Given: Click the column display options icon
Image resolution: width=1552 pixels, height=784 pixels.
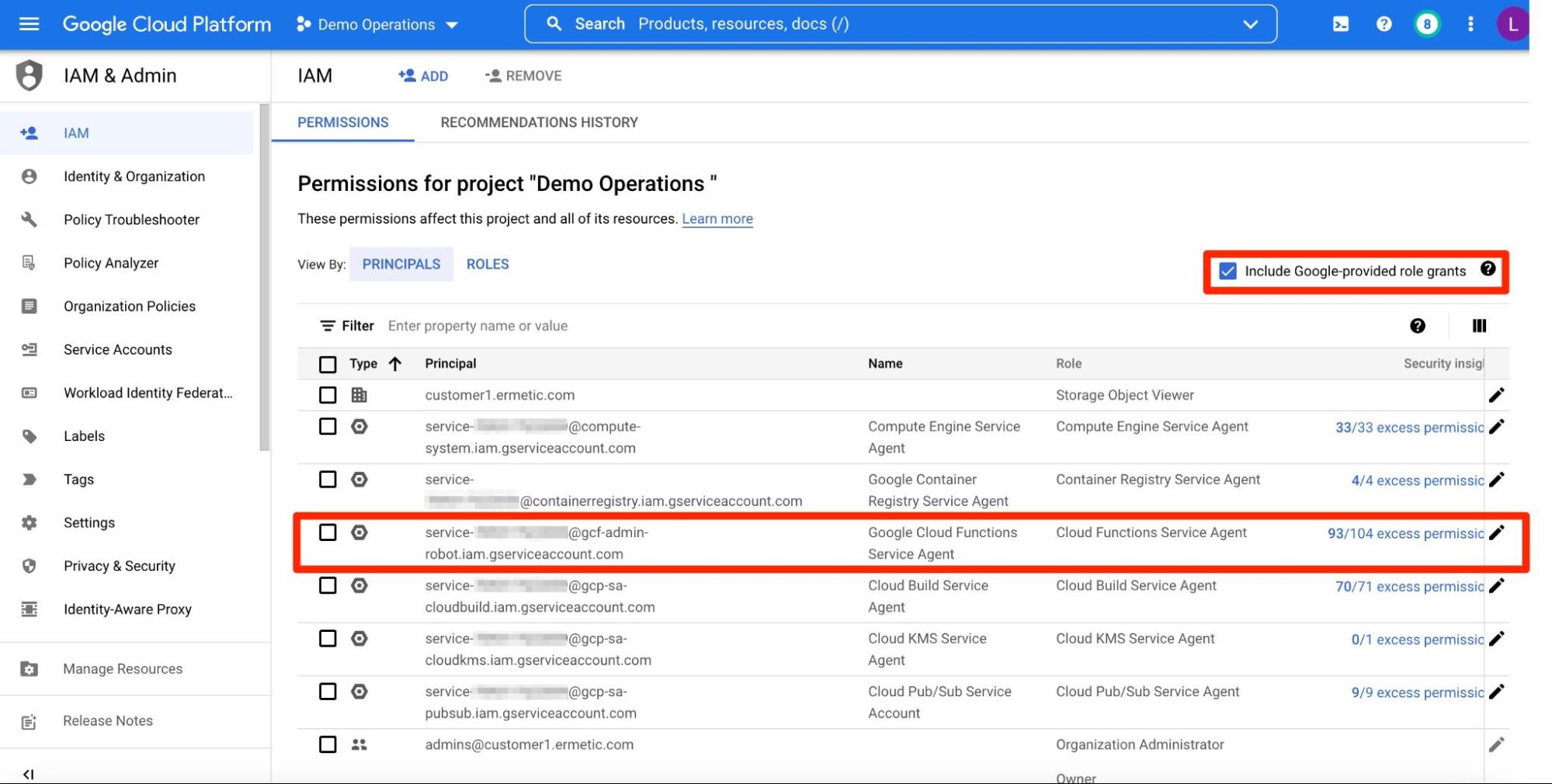Looking at the screenshot, I should [1479, 326].
